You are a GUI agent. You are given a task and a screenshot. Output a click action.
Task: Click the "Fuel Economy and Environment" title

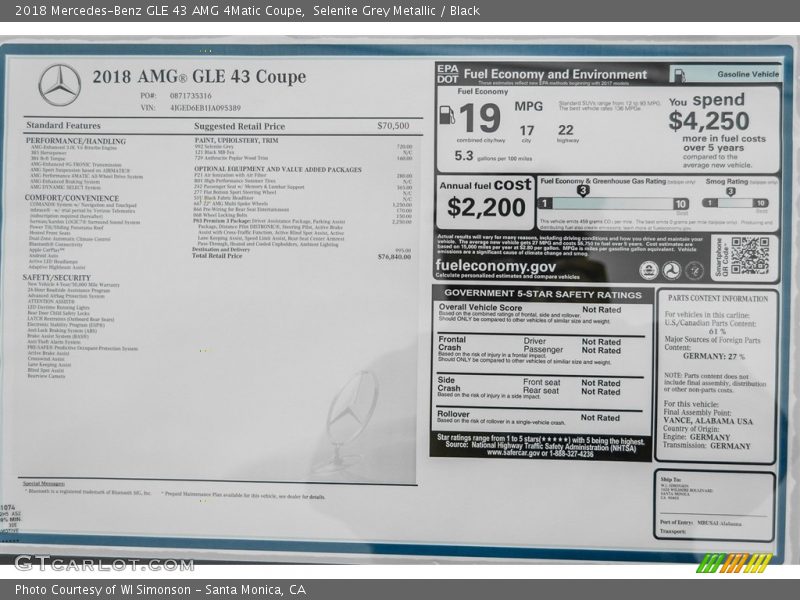[x=555, y=74]
